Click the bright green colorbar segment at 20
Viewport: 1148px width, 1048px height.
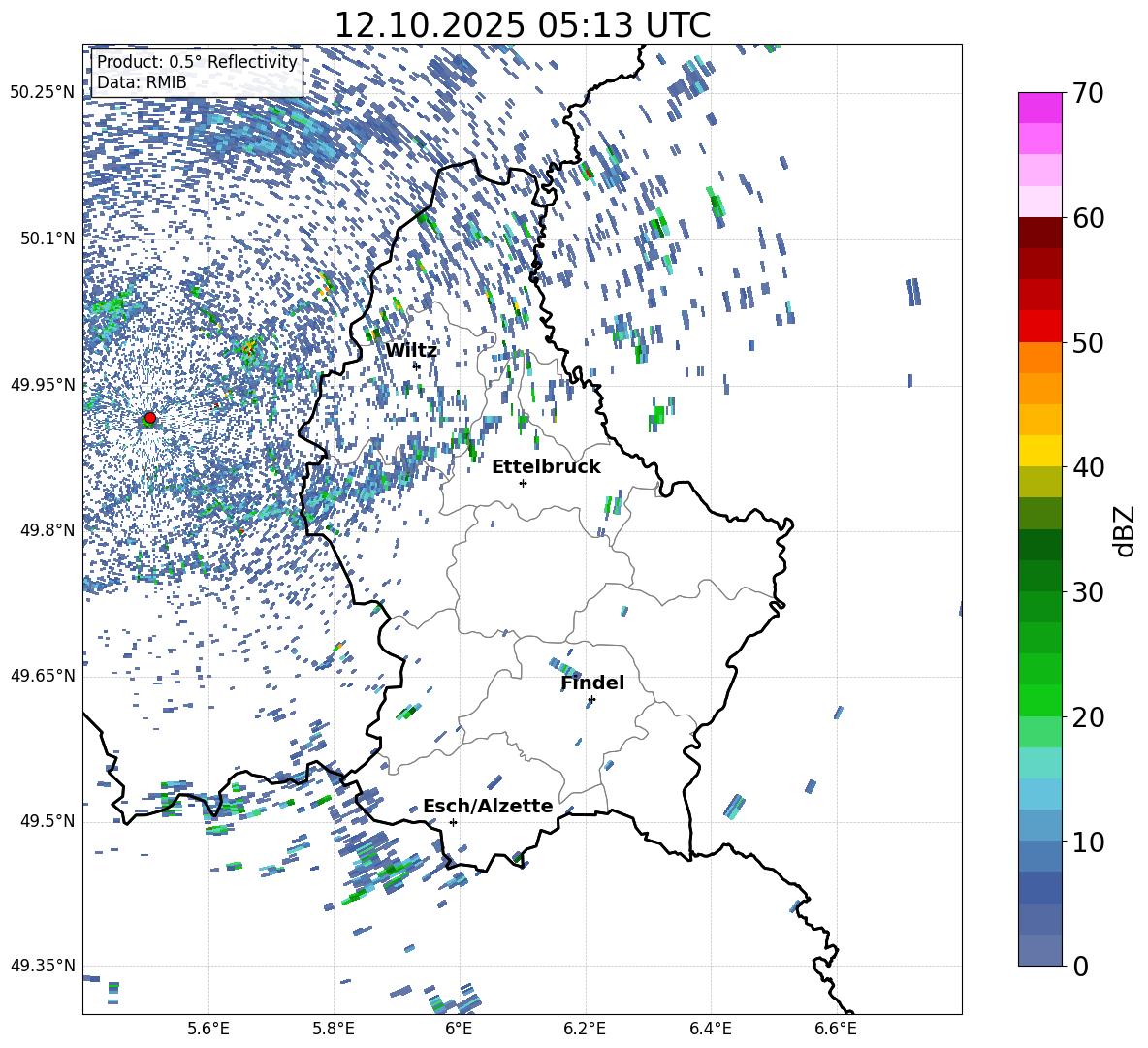(1039, 700)
